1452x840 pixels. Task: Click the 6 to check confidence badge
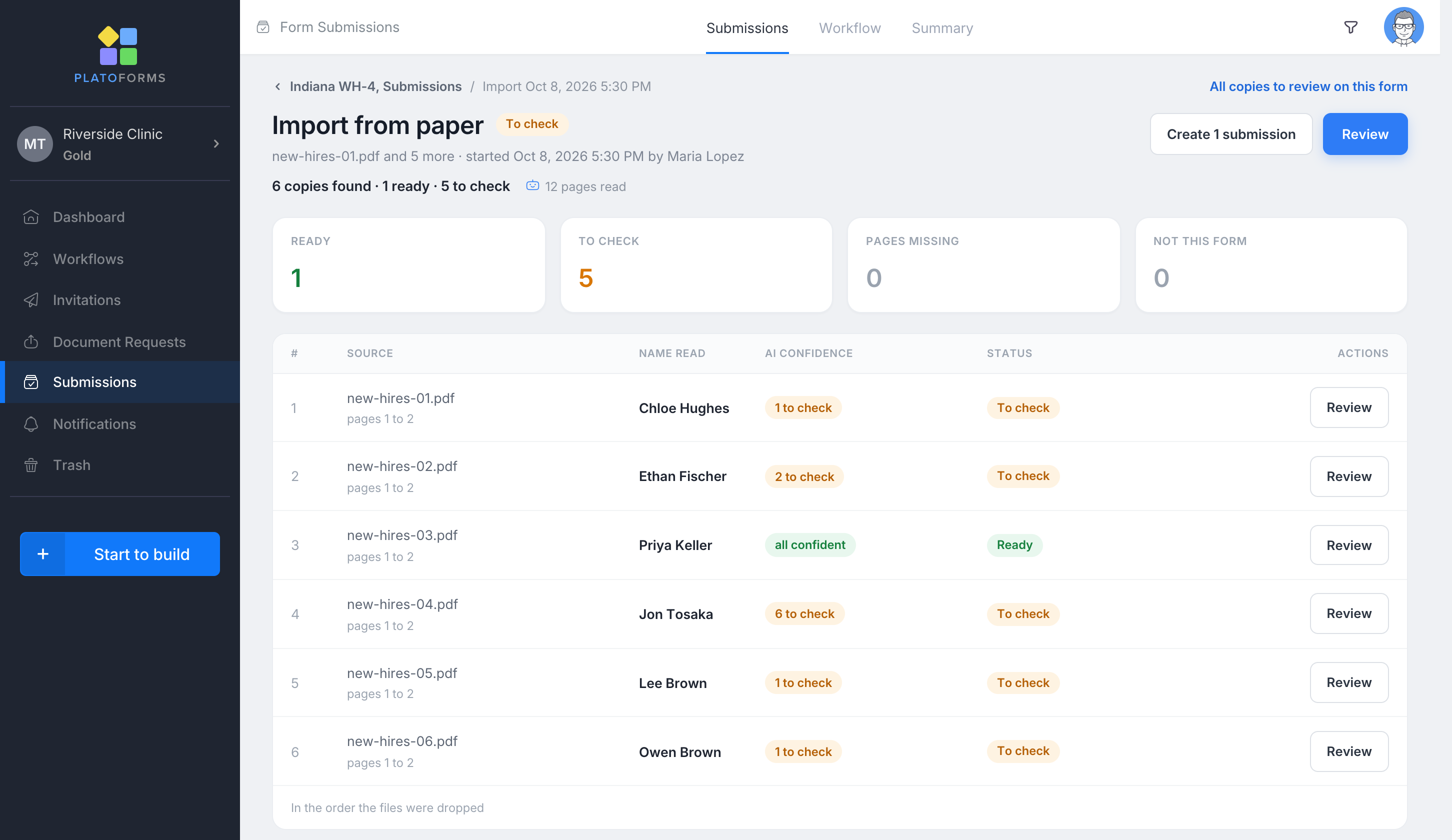pos(804,613)
